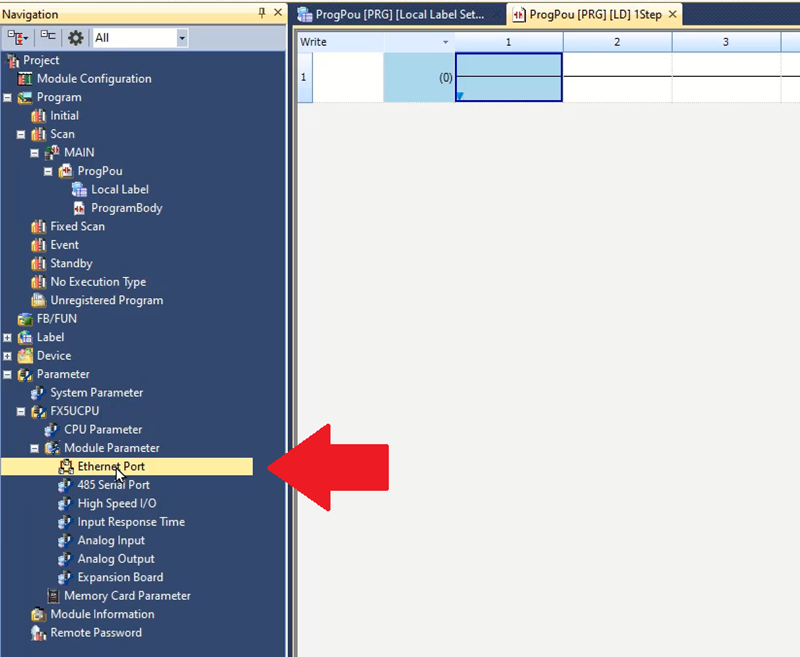
Task: Click the ProgPou POU icon
Action: pyautogui.click(x=65, y=171)
